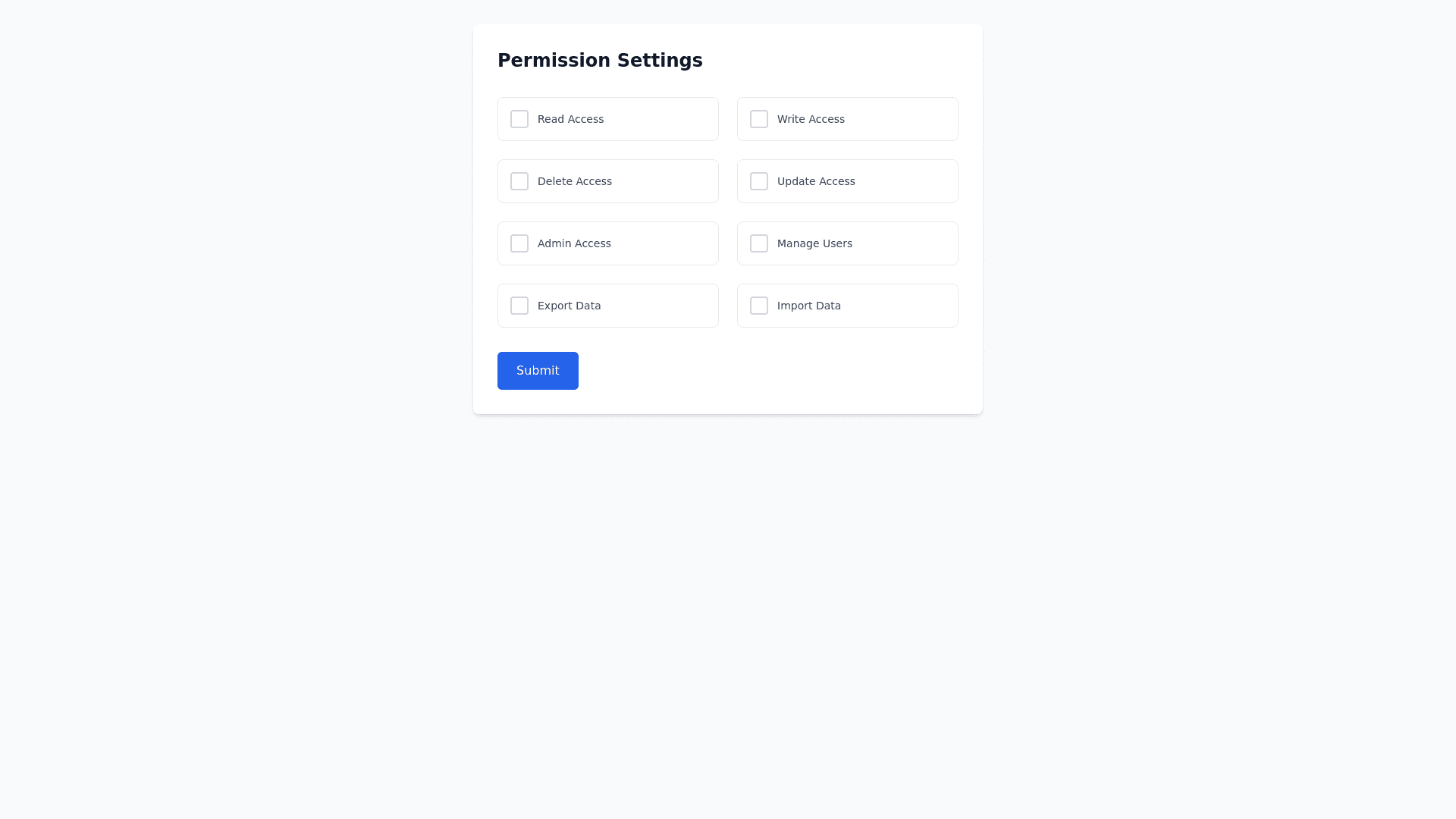Click the "Read Access" label text
The width and height of the screenshot is (1456, 819).
(x=570, y=119)
